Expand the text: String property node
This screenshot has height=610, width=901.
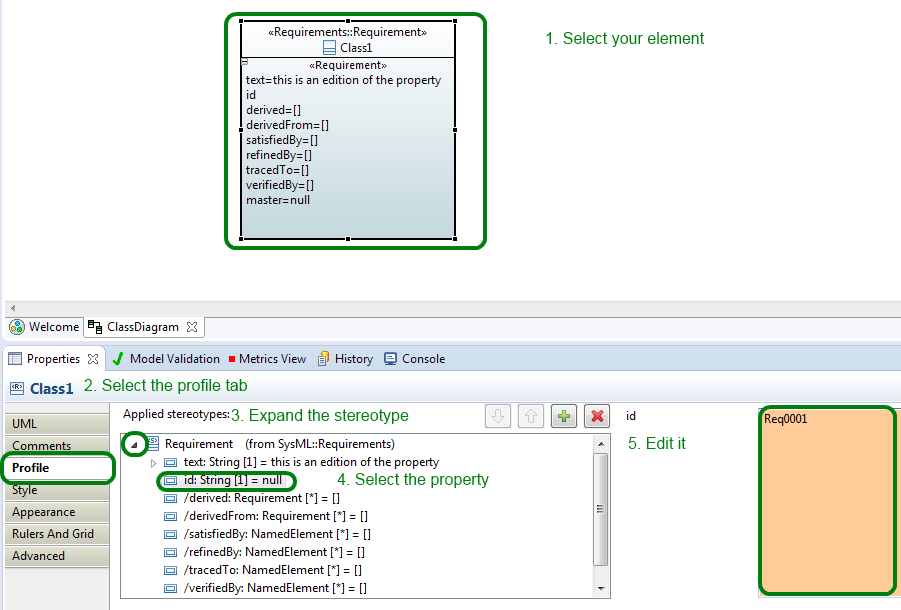pos(153,462)
